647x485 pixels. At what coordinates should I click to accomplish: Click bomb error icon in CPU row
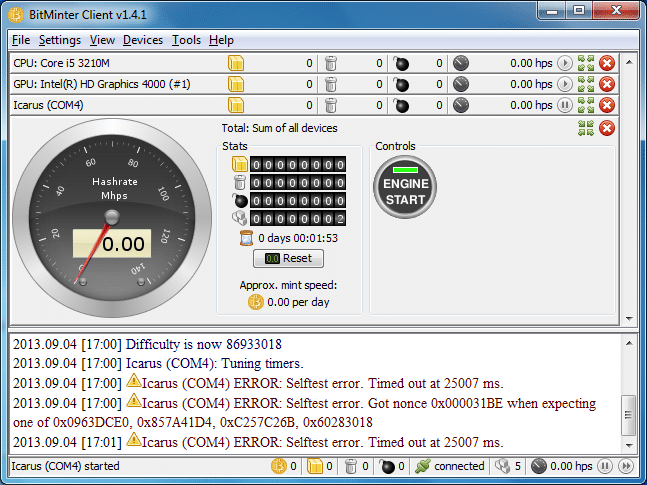click(x=401, y=63)
